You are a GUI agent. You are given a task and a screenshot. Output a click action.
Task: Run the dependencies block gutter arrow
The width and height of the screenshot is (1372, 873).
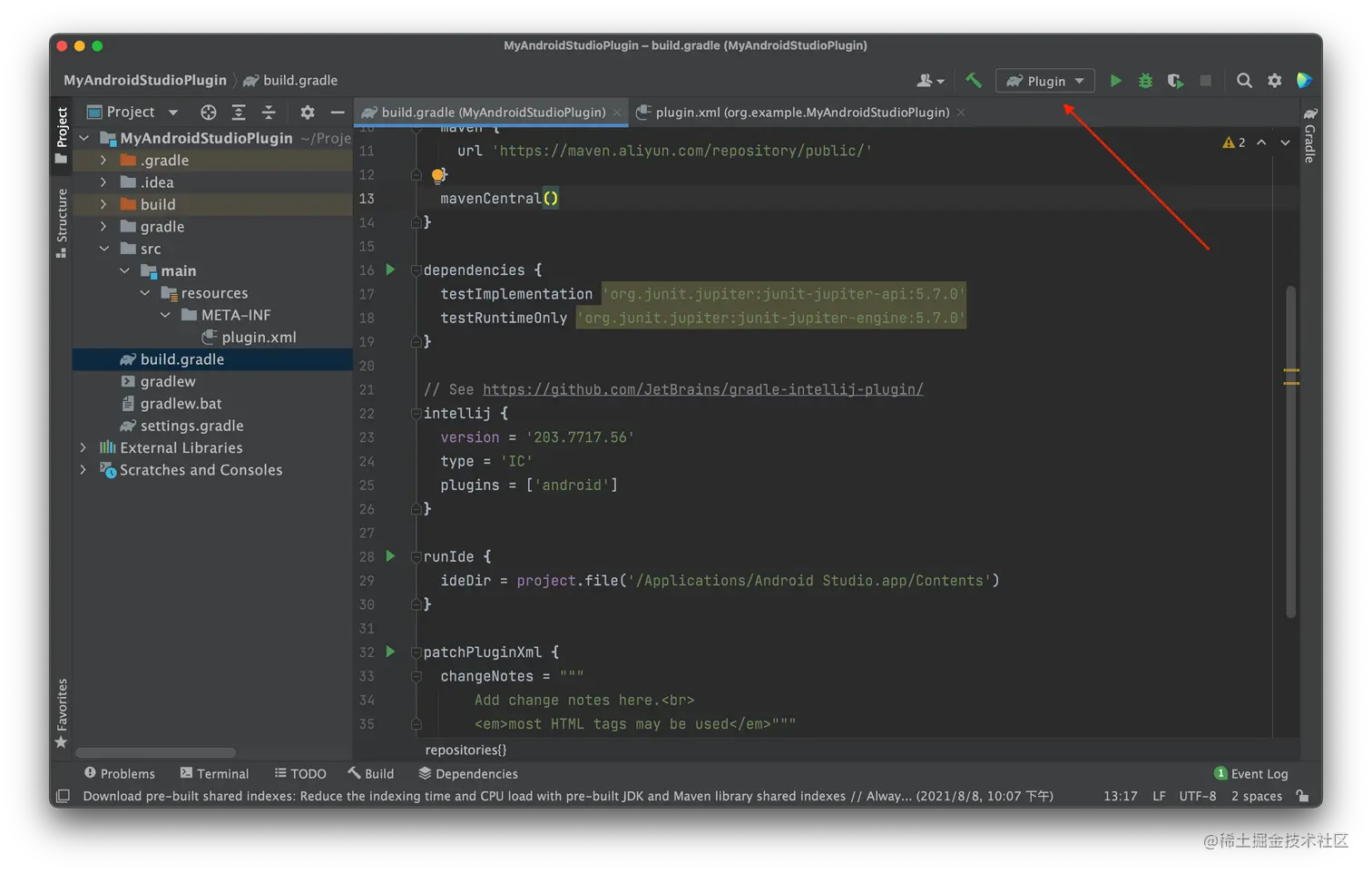coord(390,270)
